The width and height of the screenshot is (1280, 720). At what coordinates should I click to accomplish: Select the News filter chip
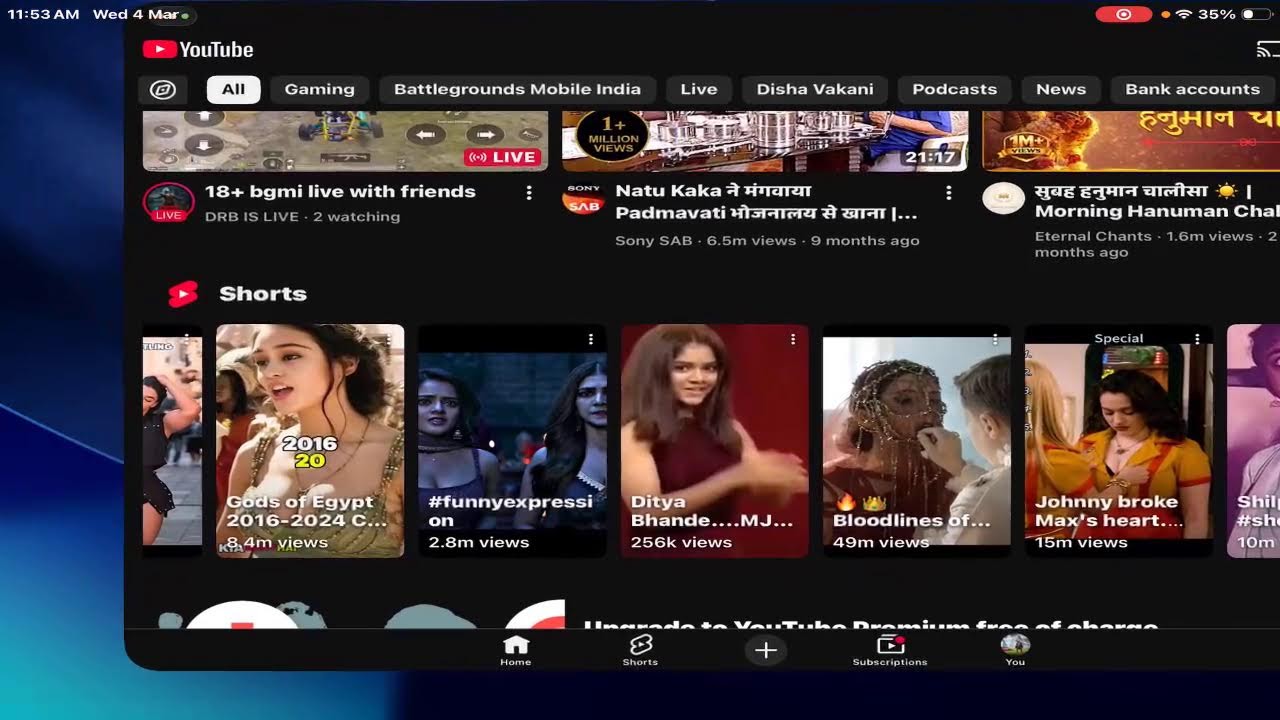tap(1061, 89)
